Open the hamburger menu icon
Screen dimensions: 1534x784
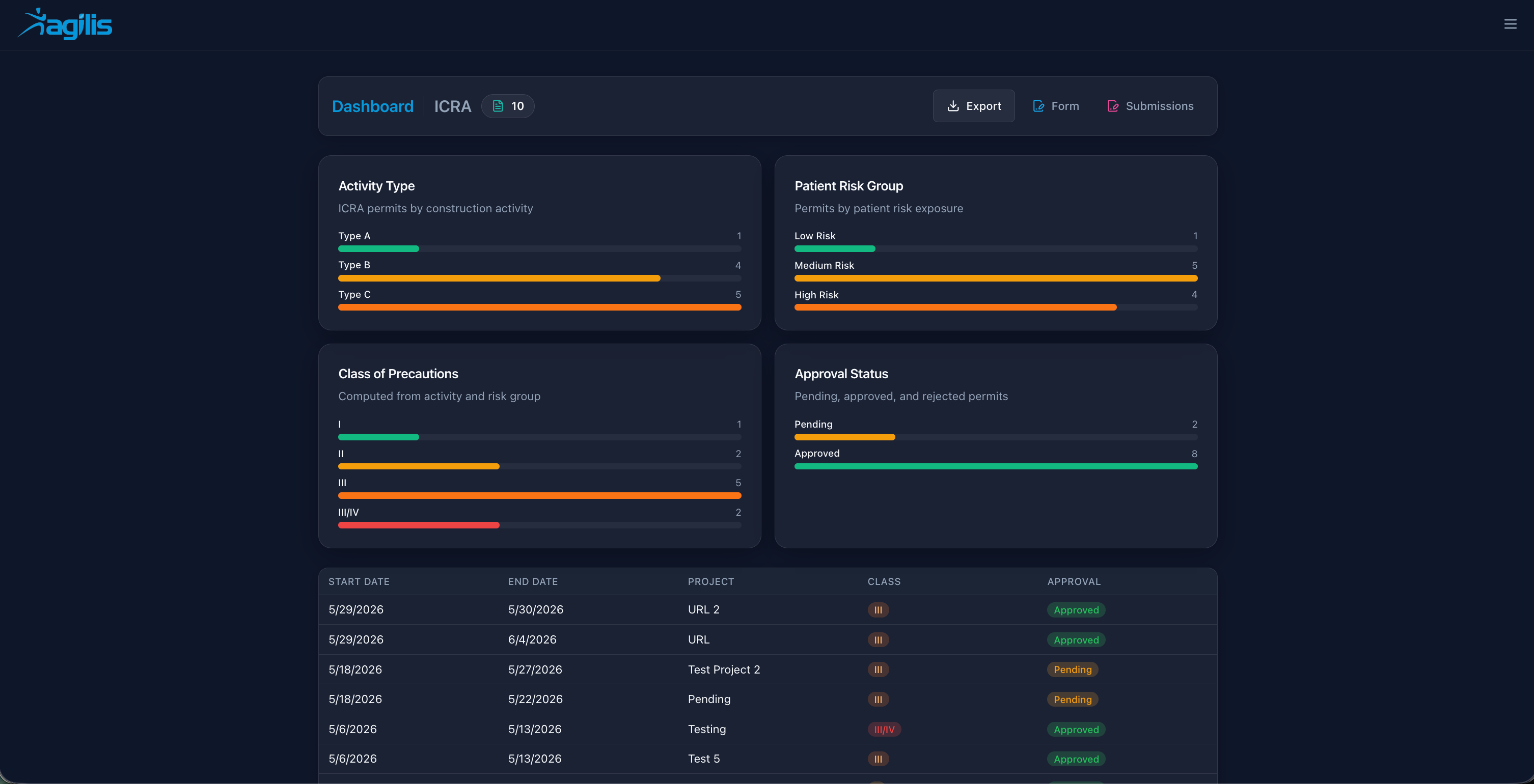coord(1510,24)
